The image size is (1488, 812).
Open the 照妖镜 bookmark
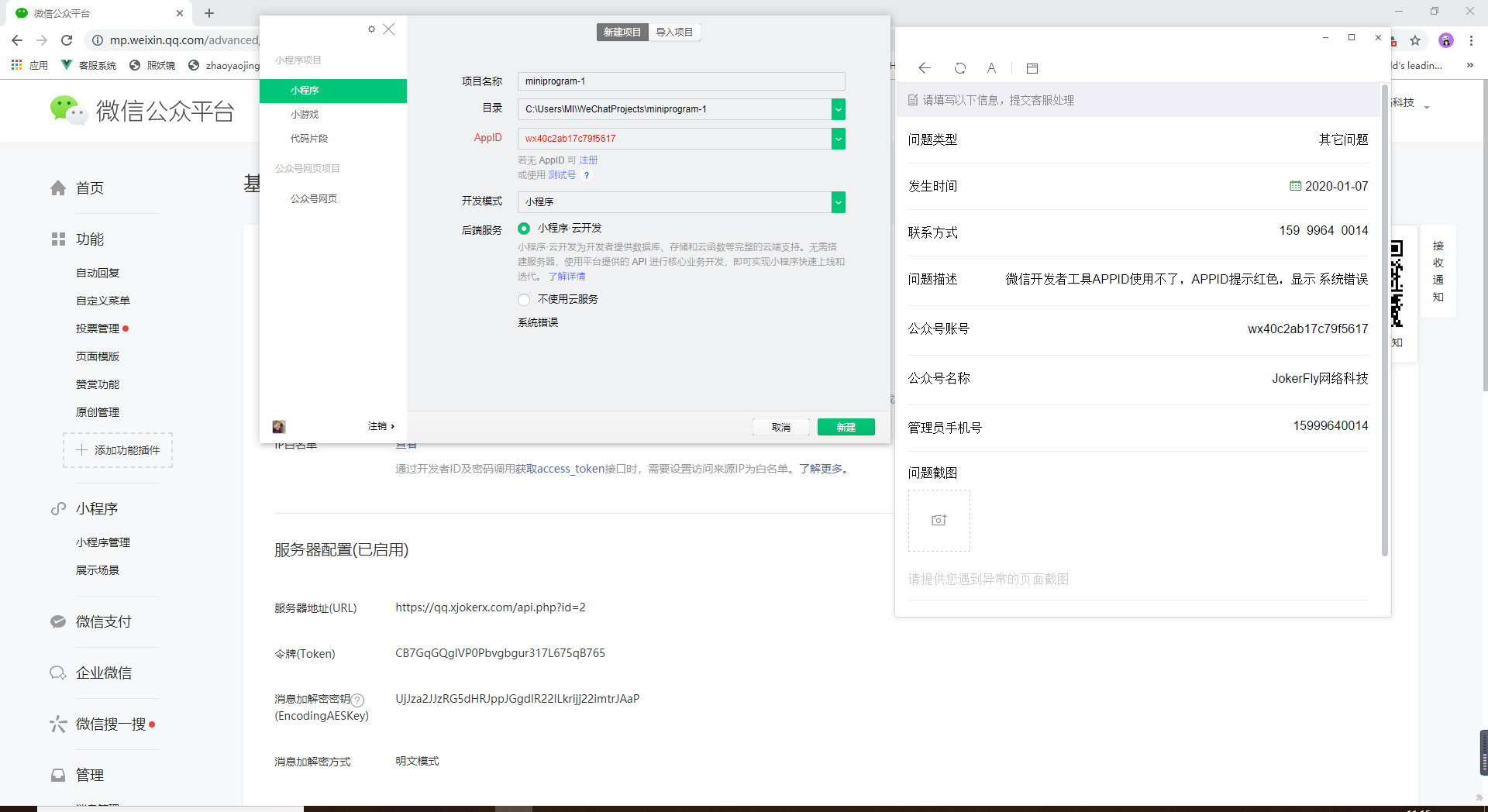click(152, 65)
